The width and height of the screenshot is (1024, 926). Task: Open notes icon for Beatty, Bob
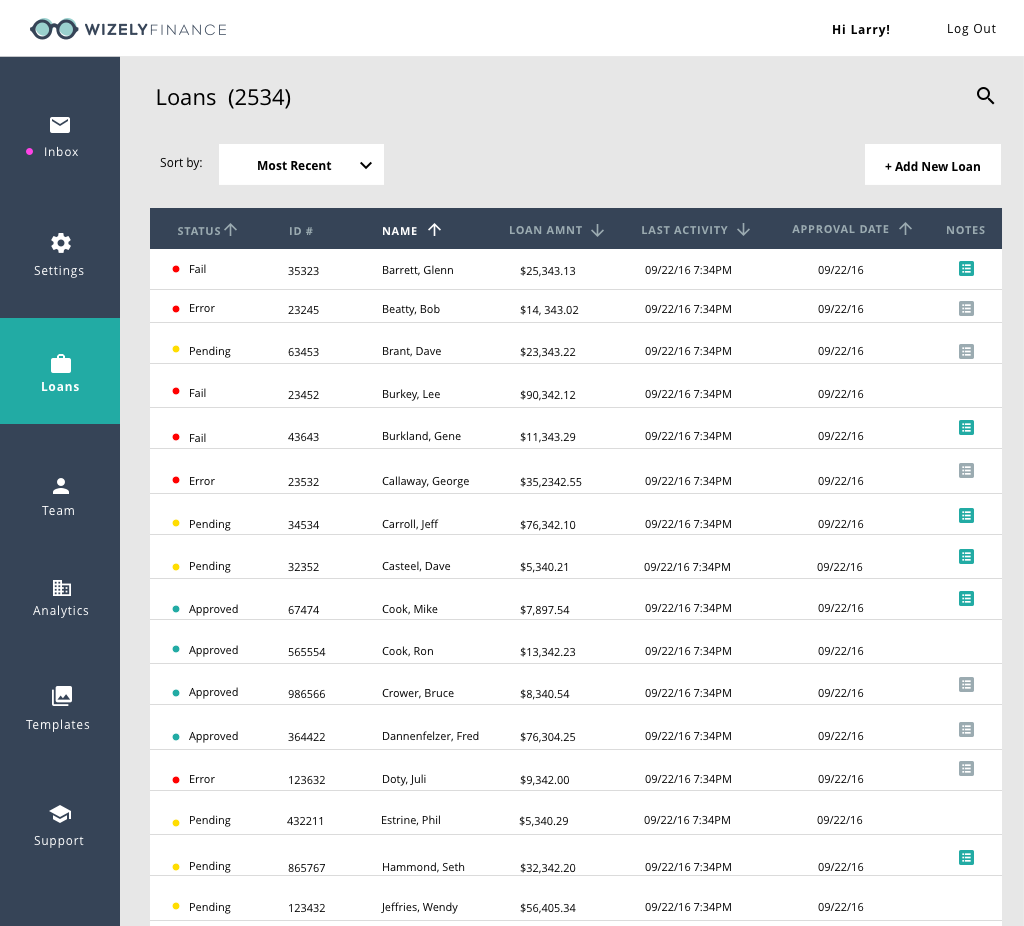tap(967, 308)
